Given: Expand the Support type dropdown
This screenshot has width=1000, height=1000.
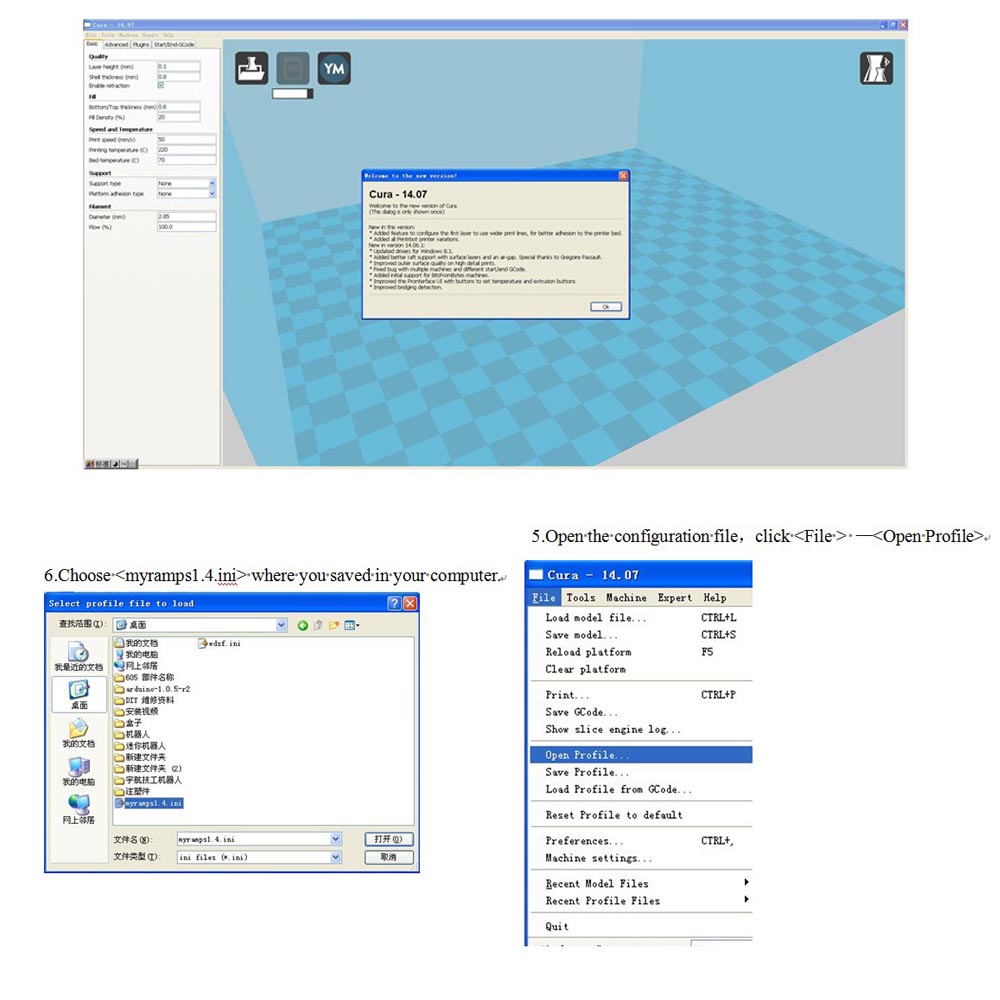Looking at the screenshot, I should 212,184.
